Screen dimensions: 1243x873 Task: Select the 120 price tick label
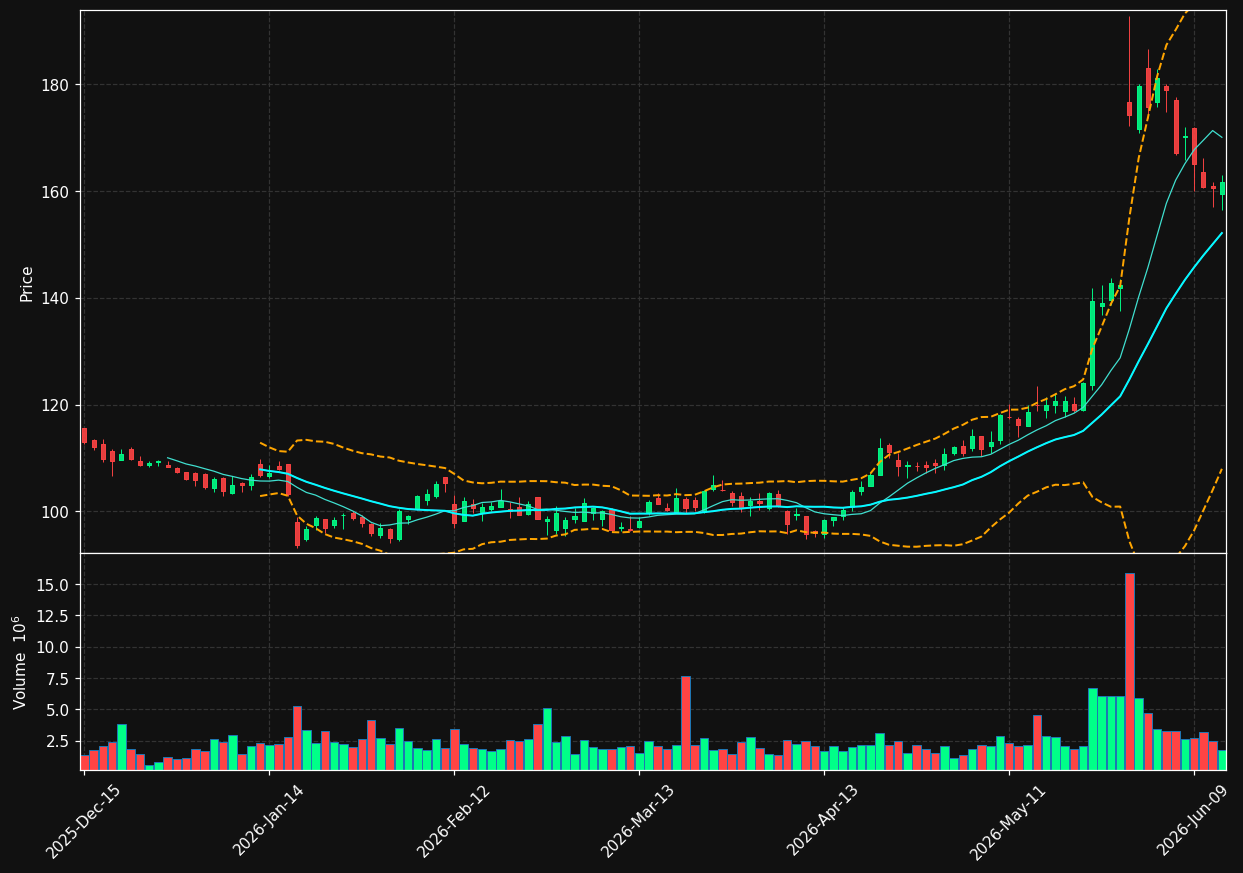click(55, 405)
